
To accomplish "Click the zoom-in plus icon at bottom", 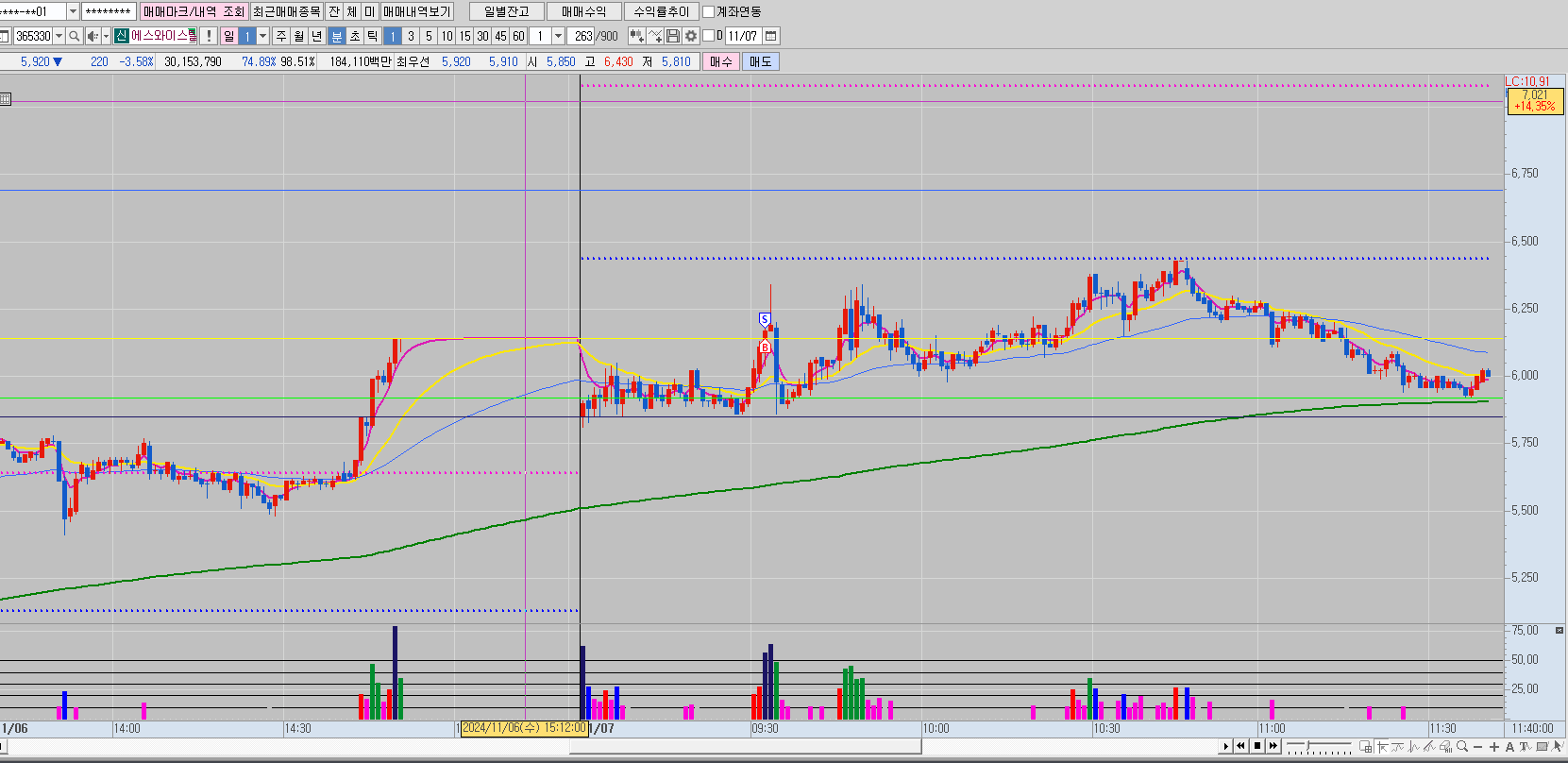I will [x=1494, y=746].
